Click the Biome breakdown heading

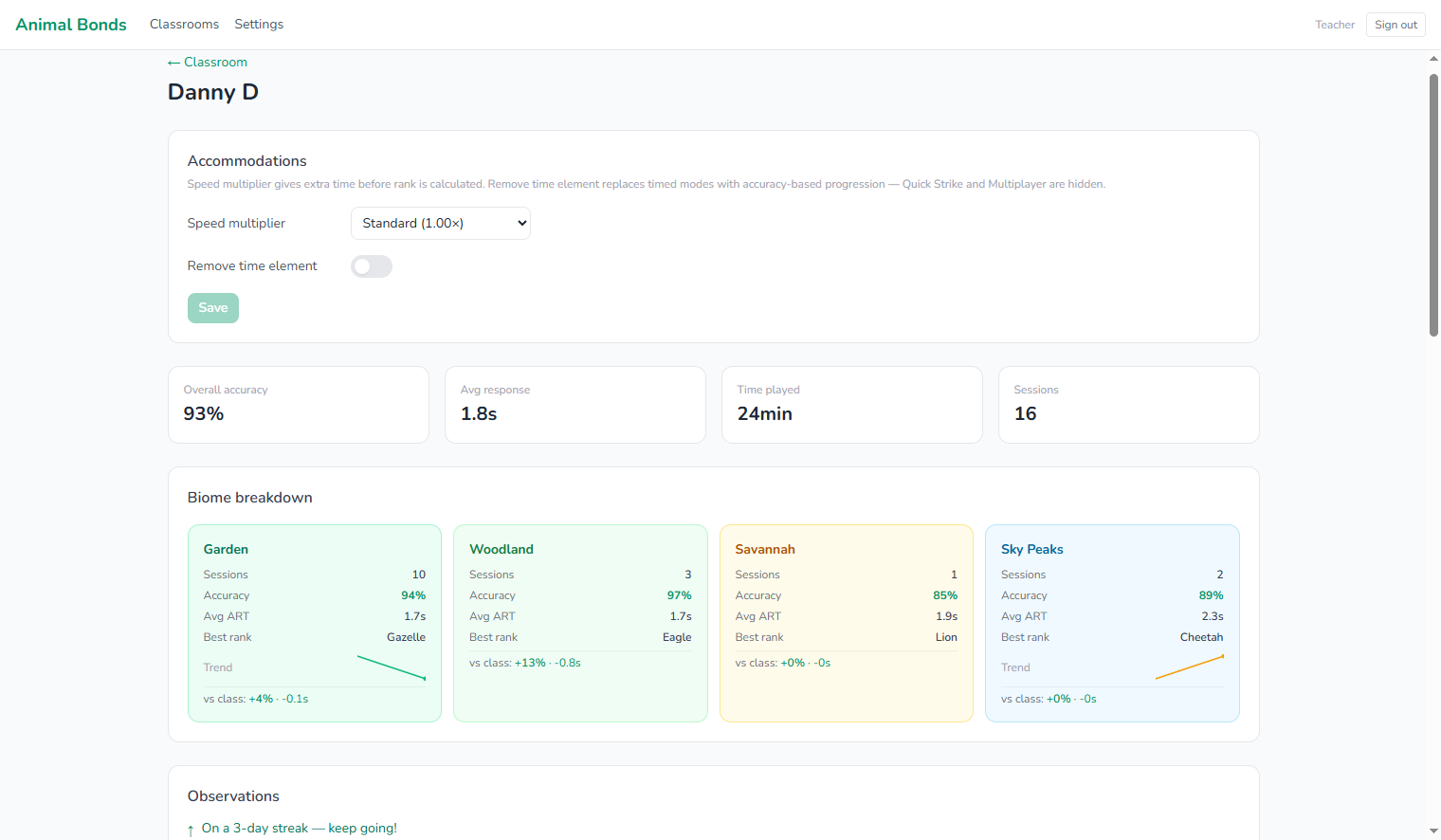click(x=250, y=498)
